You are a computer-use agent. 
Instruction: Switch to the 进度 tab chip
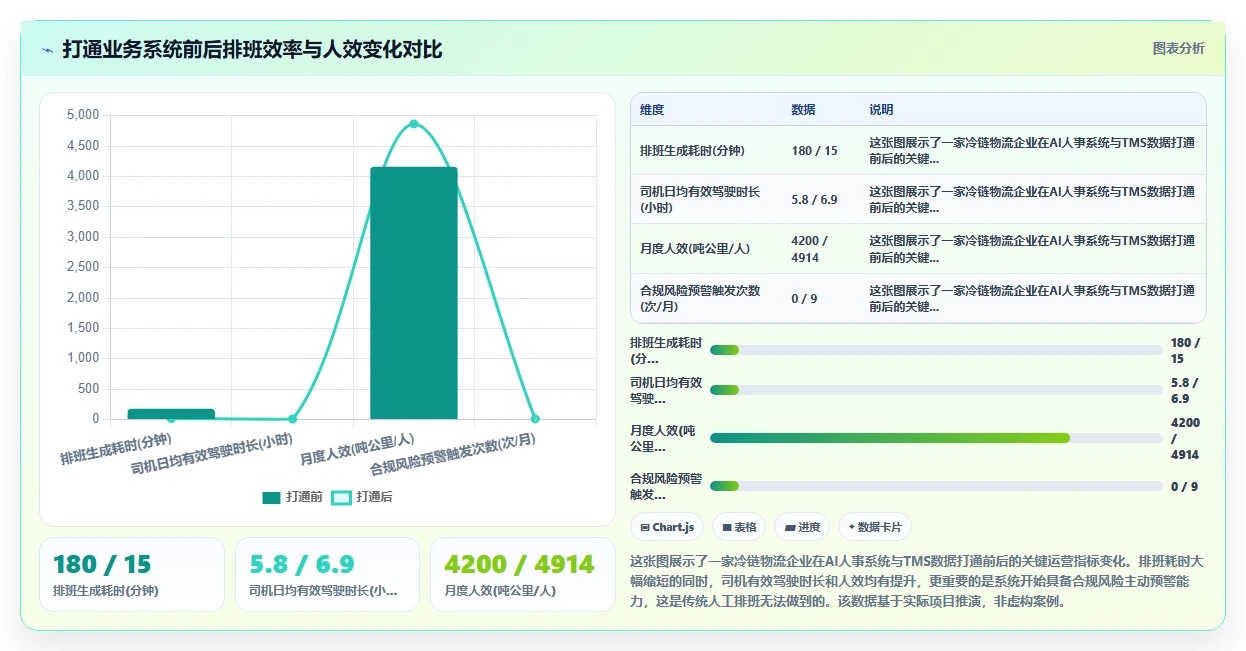(802, 527)
